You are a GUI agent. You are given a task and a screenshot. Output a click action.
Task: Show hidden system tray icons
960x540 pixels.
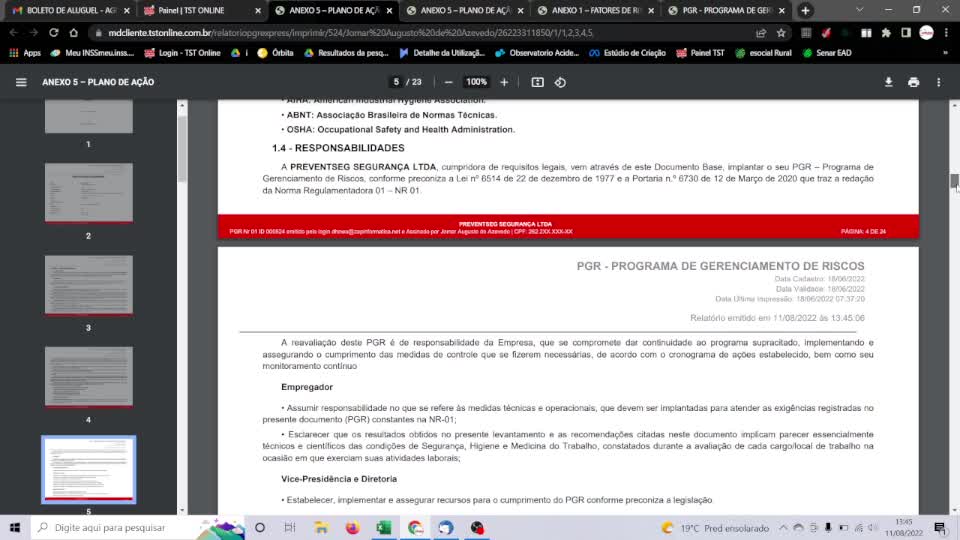(x=783, y=528)
